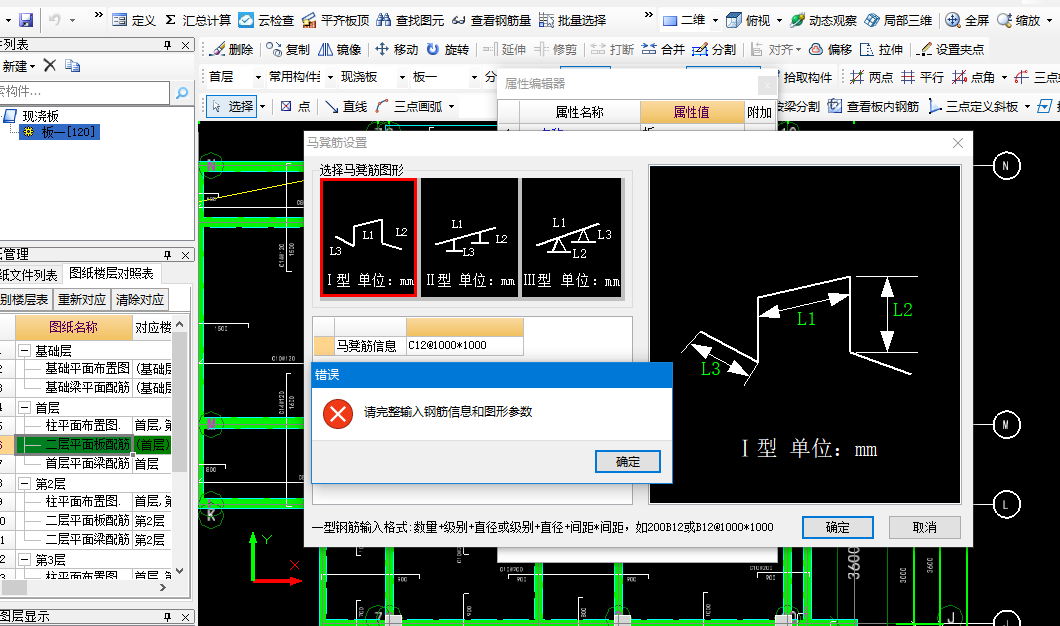Image resolution: width=1060 pixels, height=626 pixels.
Task: Select 现浇板 tree node
Action: click(41, 116)
